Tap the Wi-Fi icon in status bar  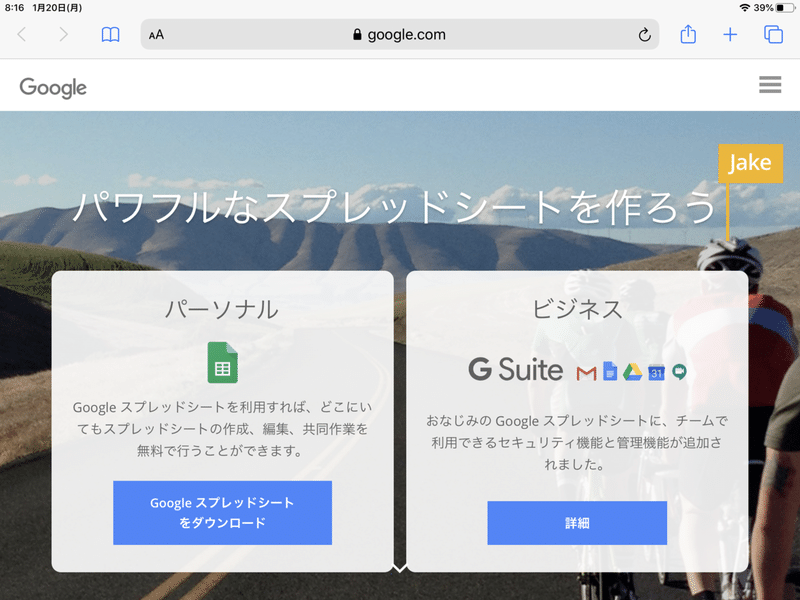point(744,8)
